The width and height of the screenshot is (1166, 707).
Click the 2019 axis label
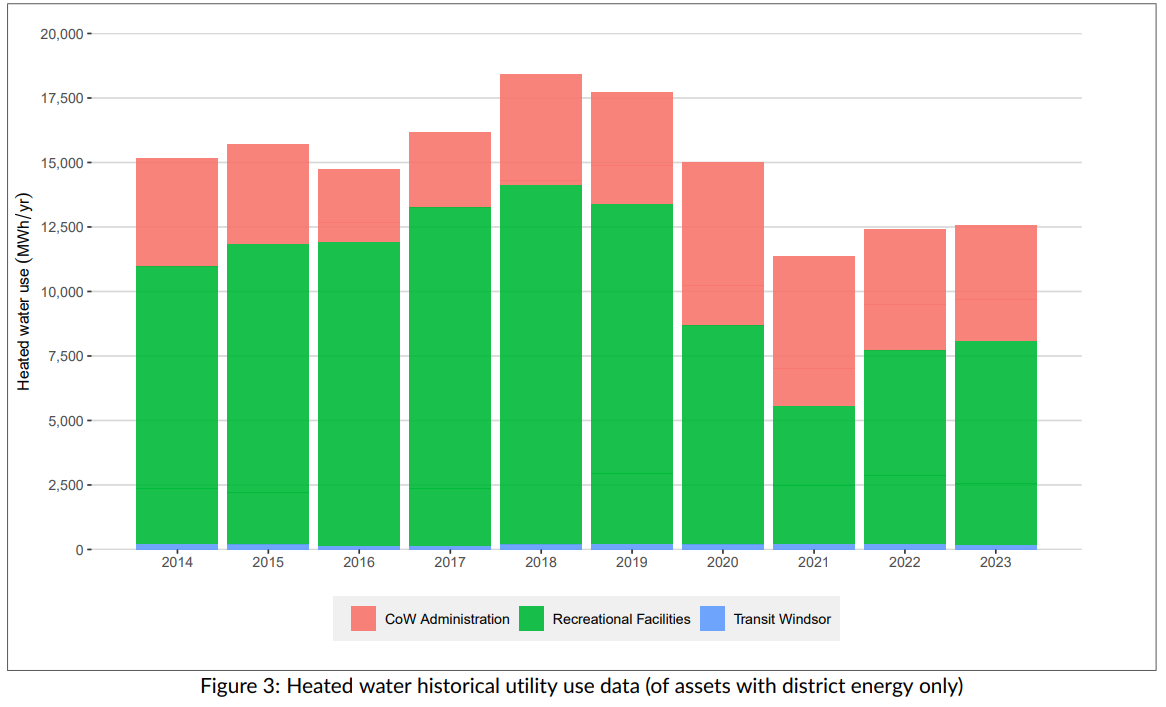[631, 563]
